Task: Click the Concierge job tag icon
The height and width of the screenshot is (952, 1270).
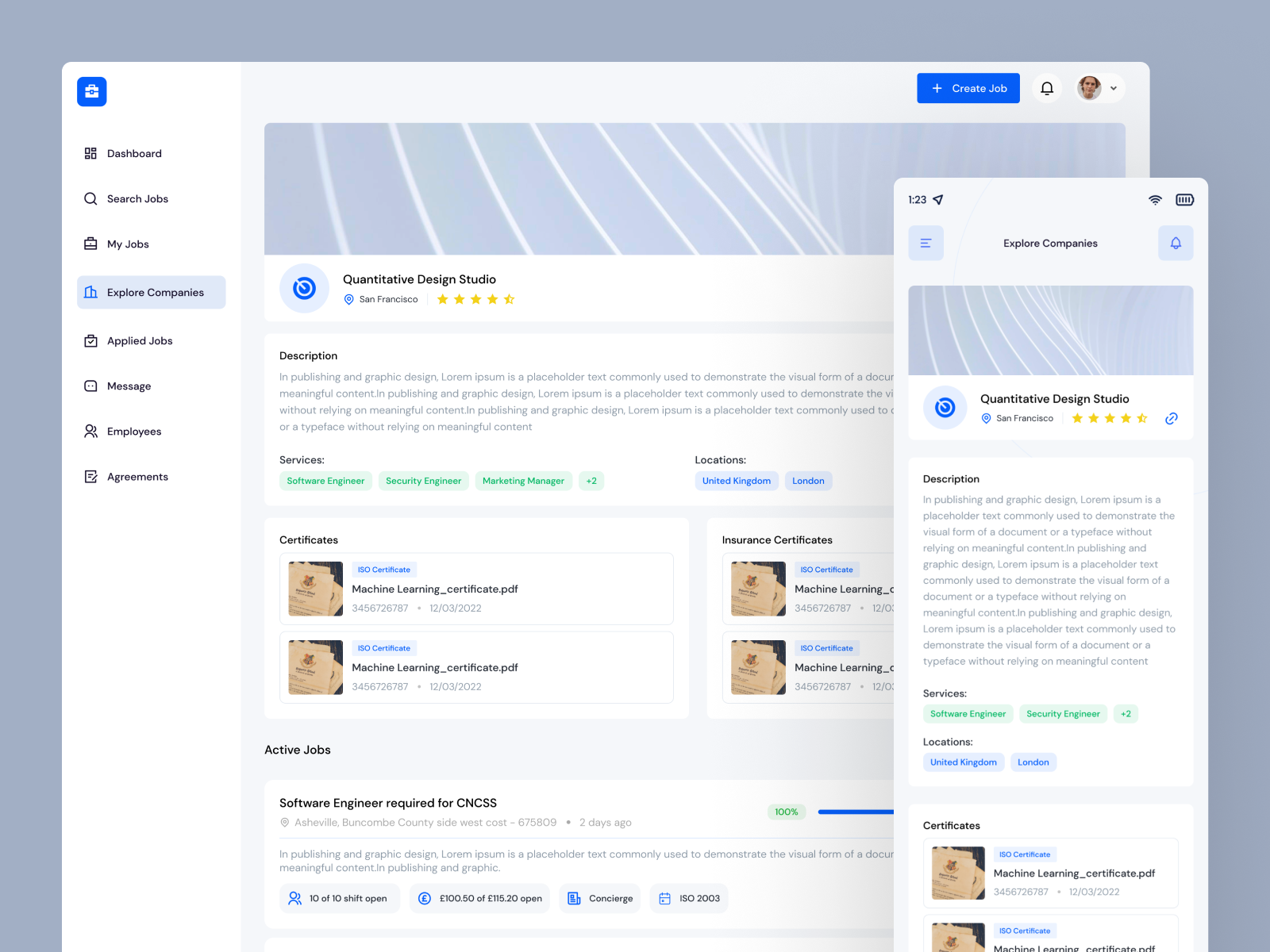Action: 574,898
